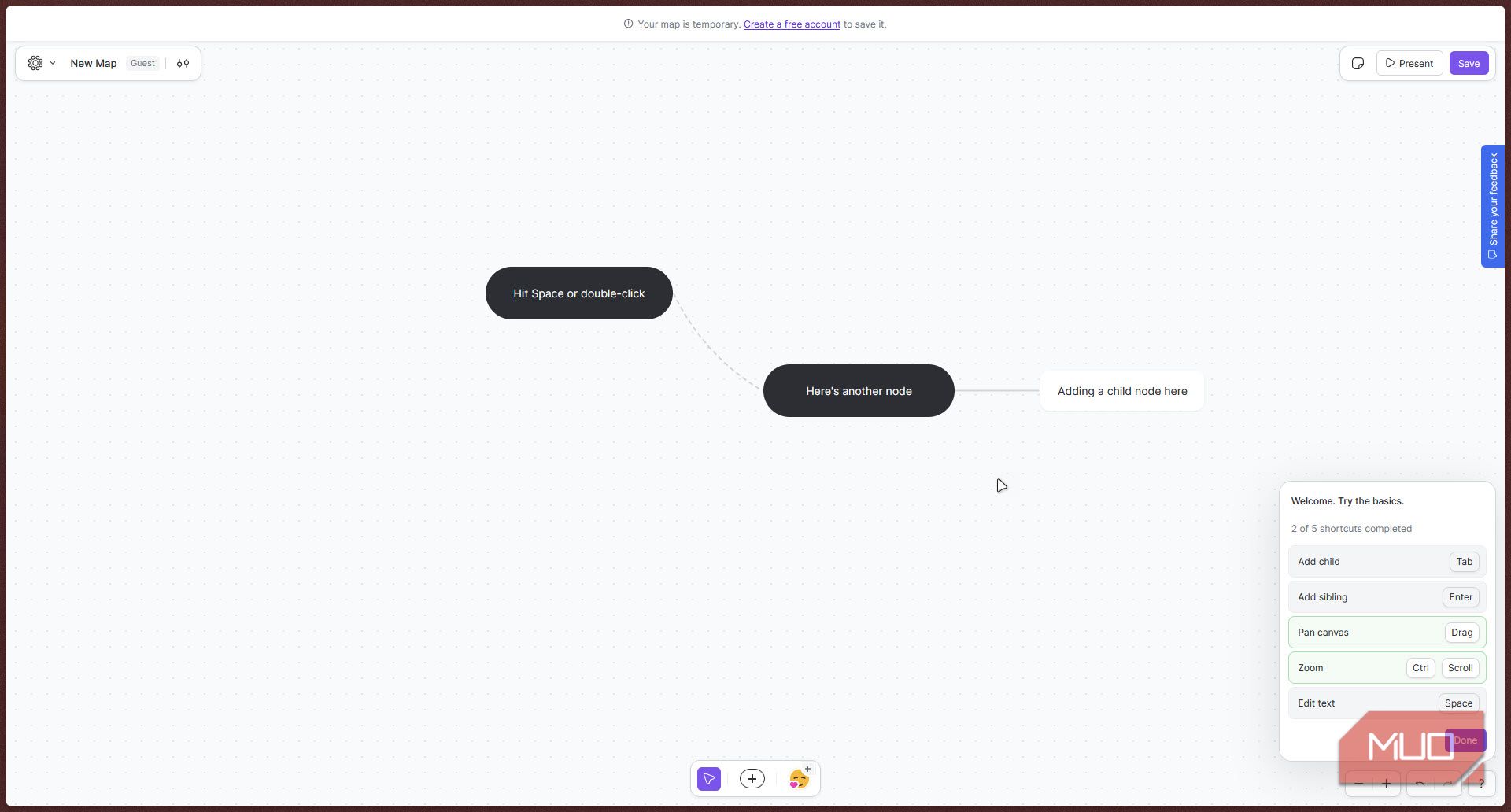This screenshot has height=812, width=1511.
Task: Click the Ctrl key badge
Action: (1420, 668)
